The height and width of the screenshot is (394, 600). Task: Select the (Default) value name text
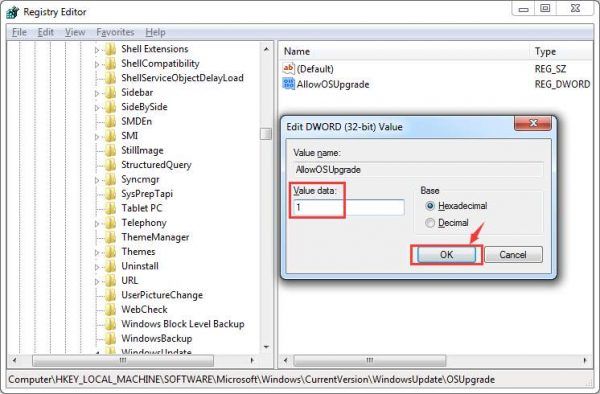coord(315,69)
